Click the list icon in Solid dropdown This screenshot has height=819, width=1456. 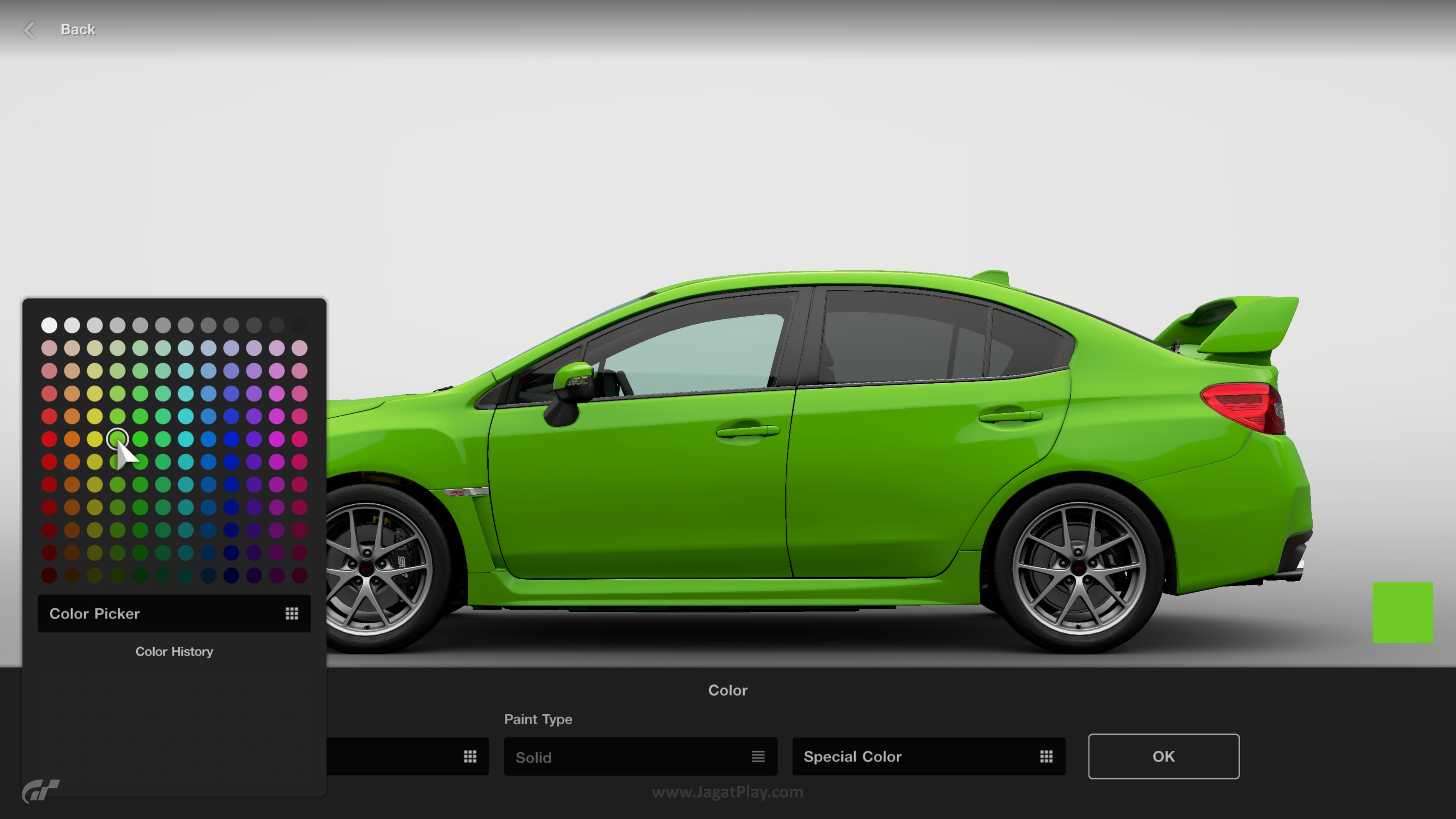tap(758, 756)
